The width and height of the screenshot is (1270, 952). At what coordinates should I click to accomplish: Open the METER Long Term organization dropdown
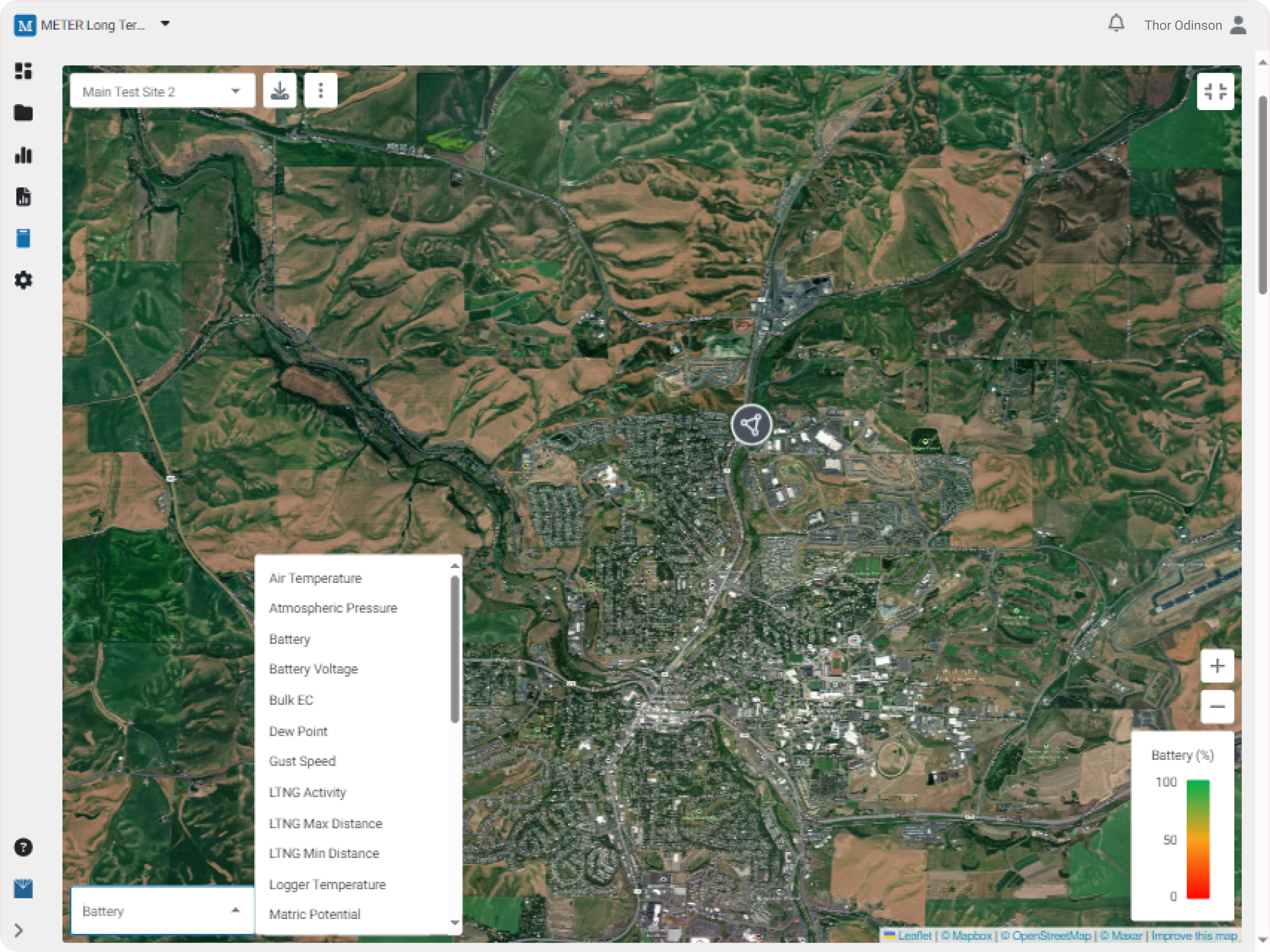click(165, 24)
